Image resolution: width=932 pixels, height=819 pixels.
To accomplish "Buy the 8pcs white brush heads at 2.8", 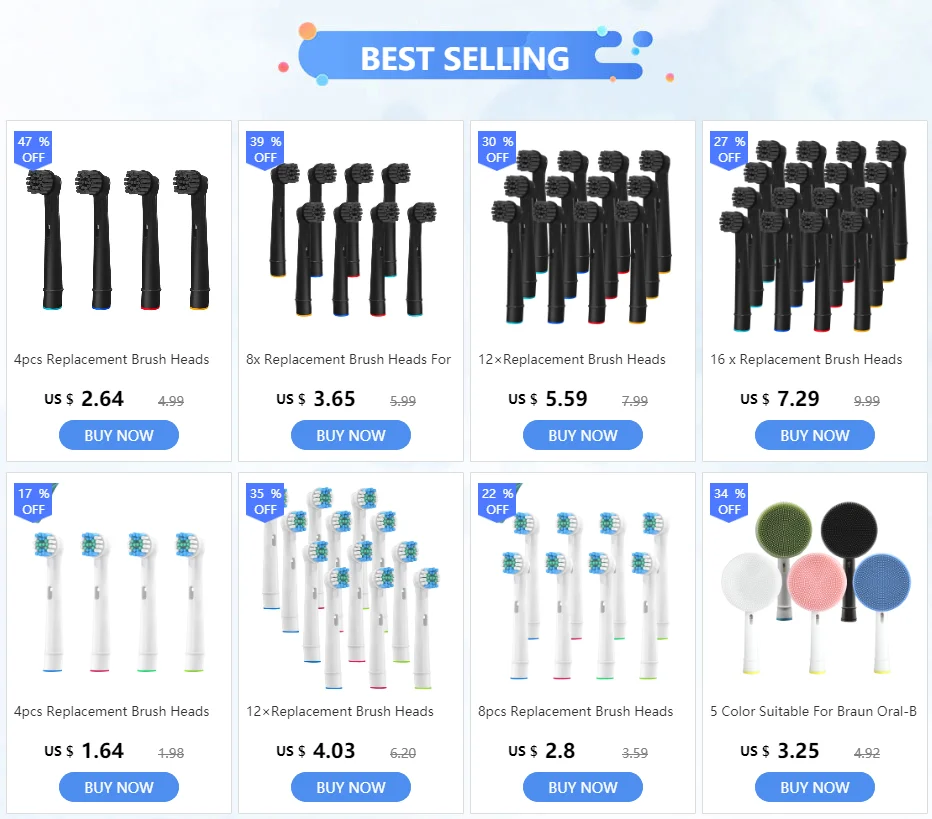I will tap(583, 787).
